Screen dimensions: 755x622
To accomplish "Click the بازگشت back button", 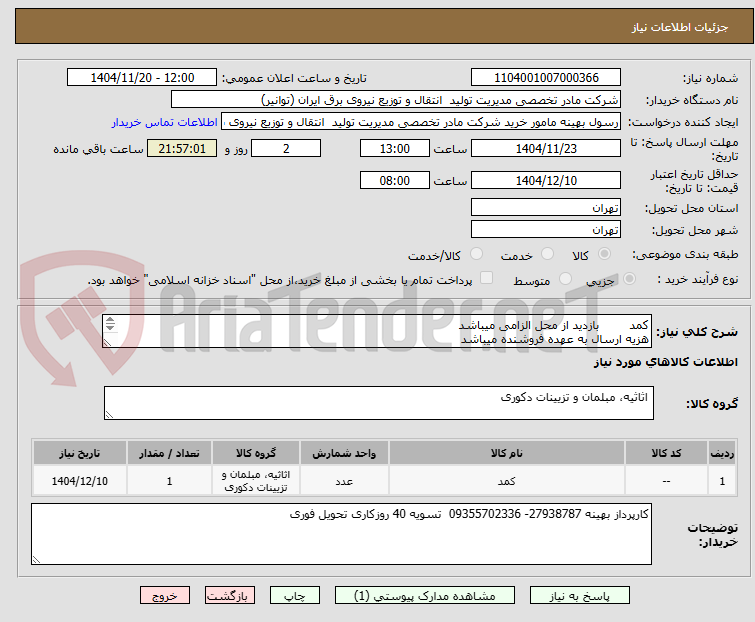I will [229, 596].
